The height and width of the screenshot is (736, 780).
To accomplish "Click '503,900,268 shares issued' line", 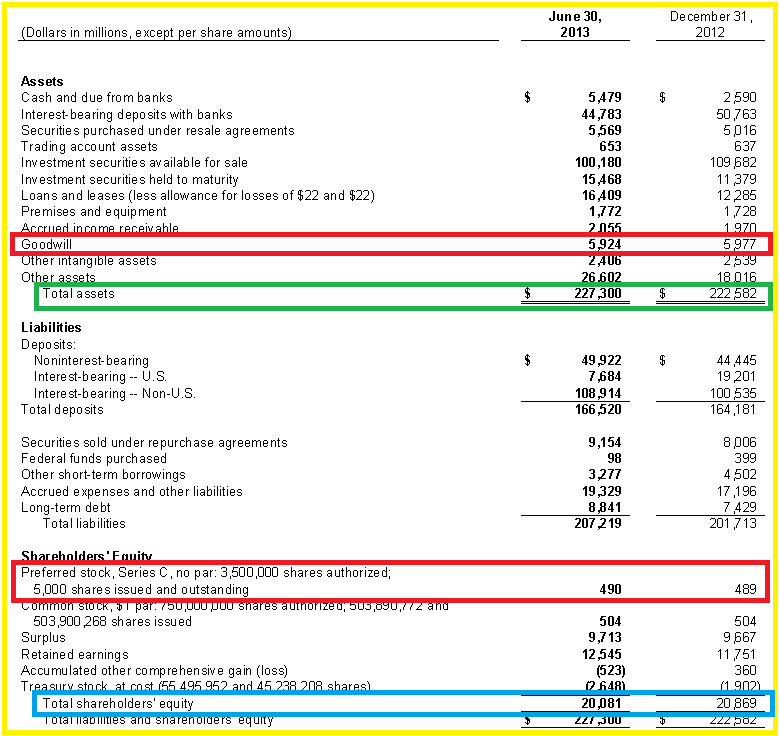I will click(x=112, y=622).
